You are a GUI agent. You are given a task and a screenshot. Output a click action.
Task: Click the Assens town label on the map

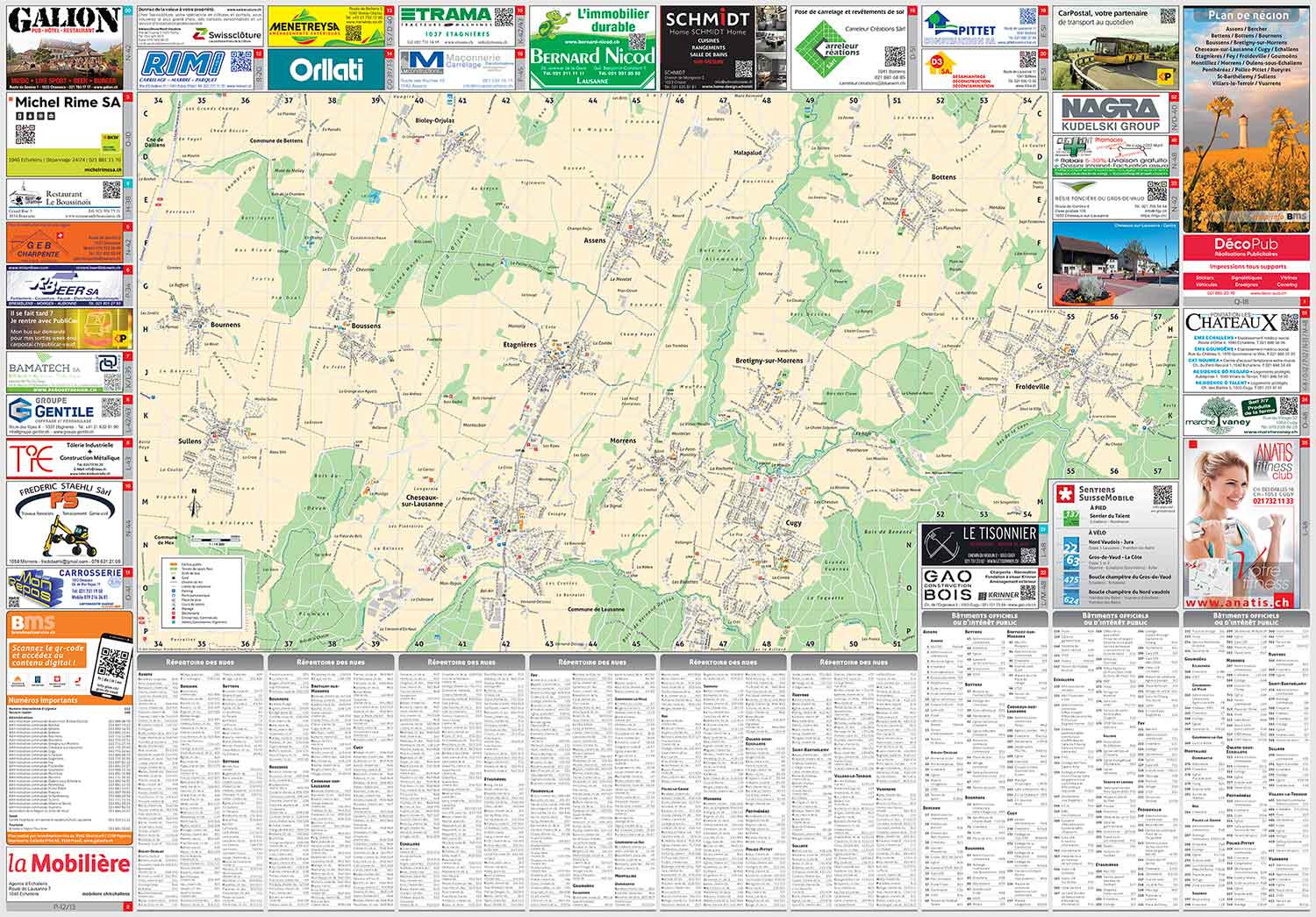[594, 240]
